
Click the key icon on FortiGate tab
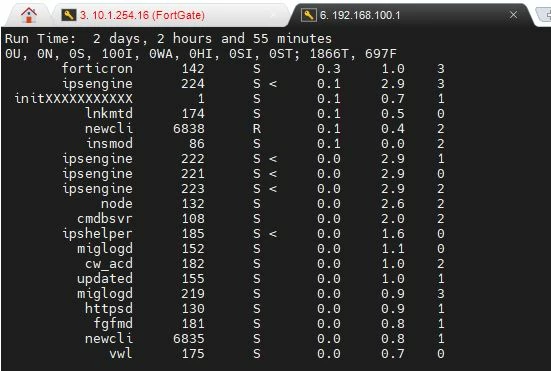tap(69, 15)
